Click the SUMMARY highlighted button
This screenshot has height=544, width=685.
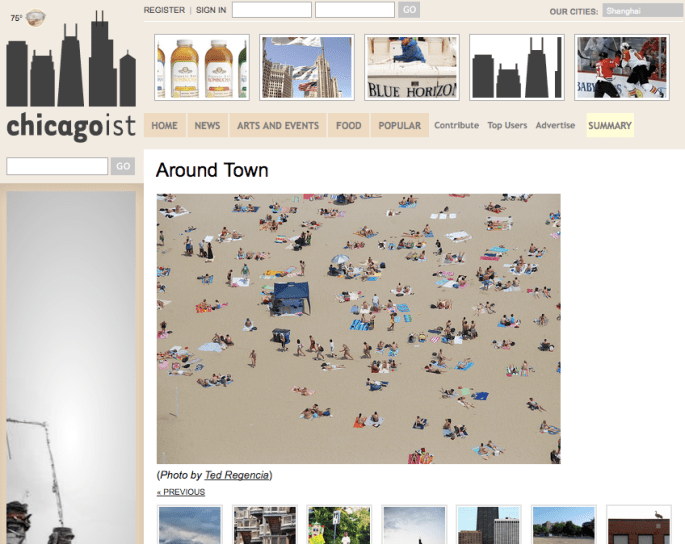click(x=610, y=126)
